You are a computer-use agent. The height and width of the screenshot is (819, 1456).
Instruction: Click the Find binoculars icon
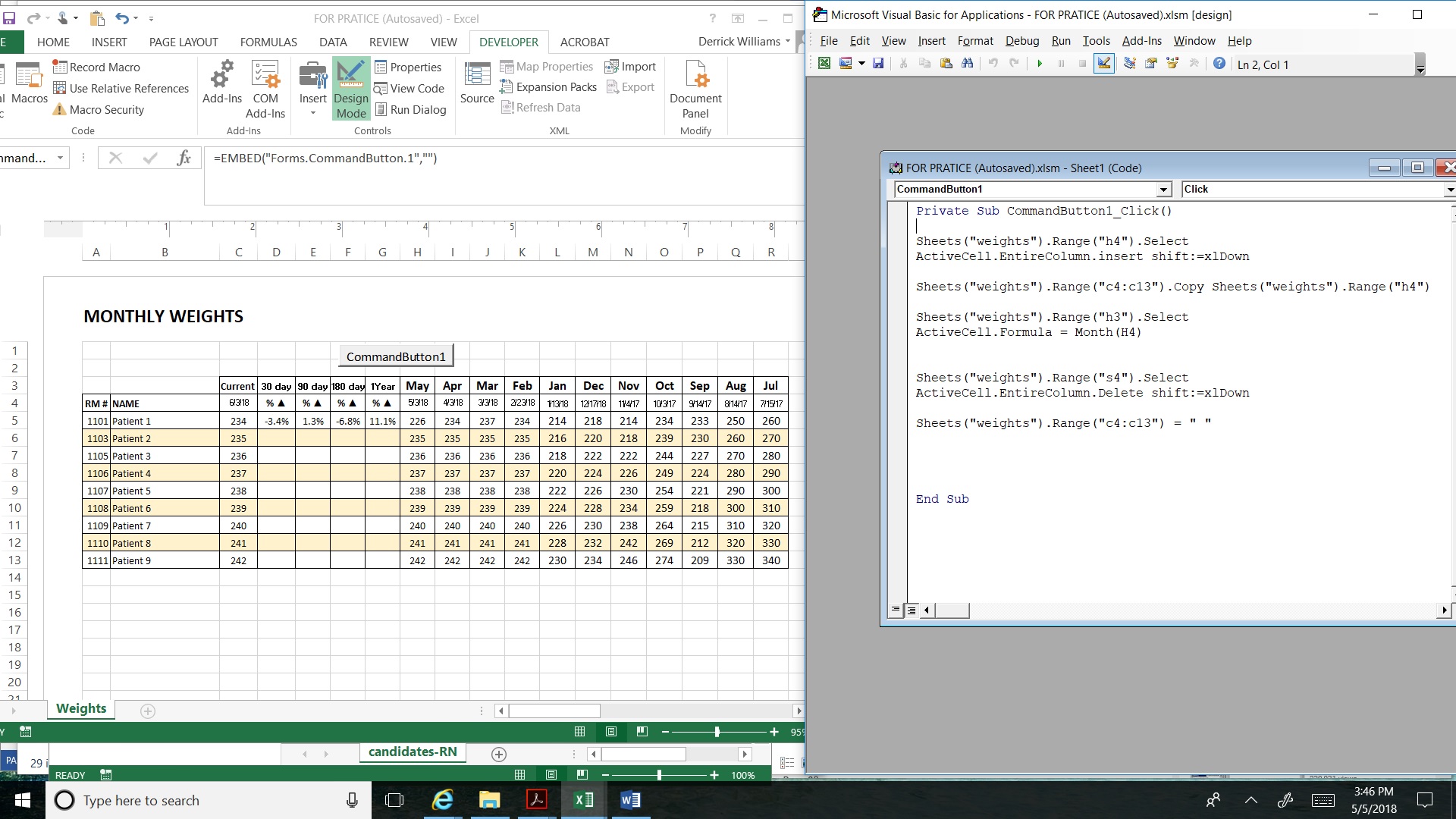[967, 64]
